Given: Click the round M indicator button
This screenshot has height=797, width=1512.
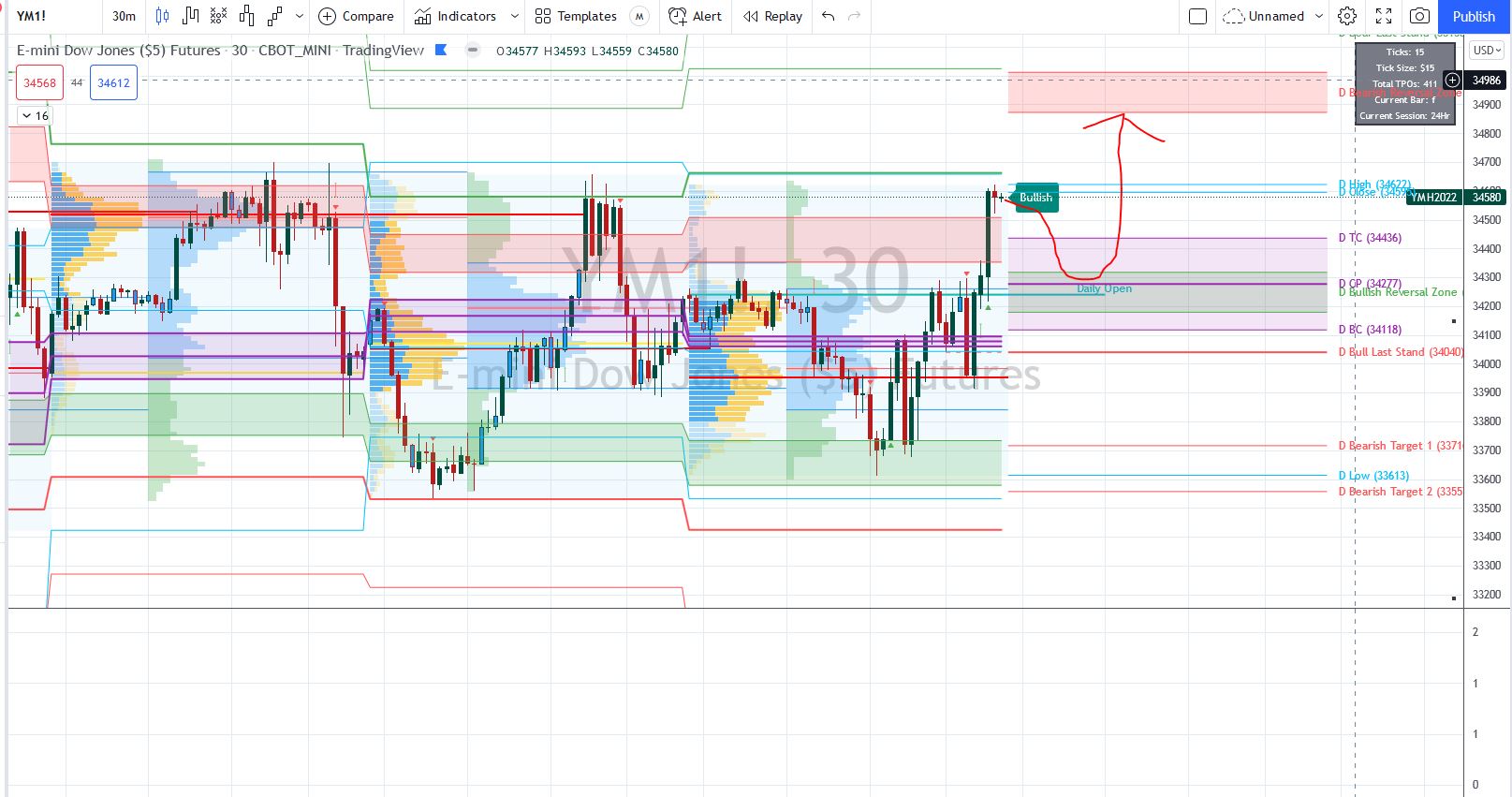Looking at the screenshot, I should tap(639, 16).
